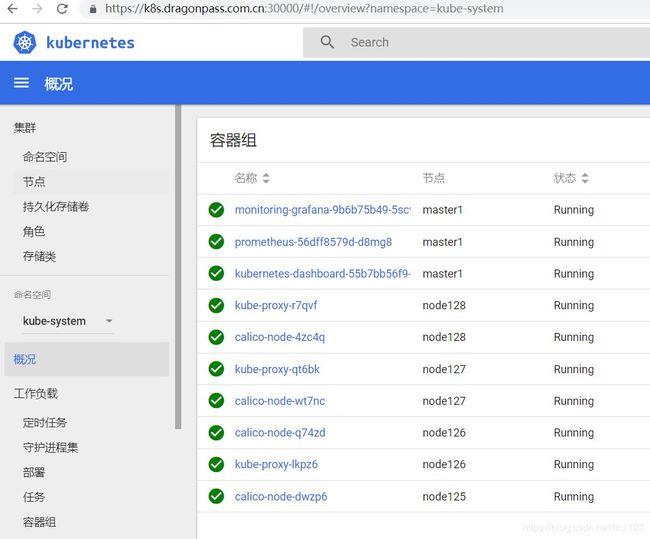Click the green status check for prometheus pod
This screenshot has width=650, height=539.
point(216,242)
